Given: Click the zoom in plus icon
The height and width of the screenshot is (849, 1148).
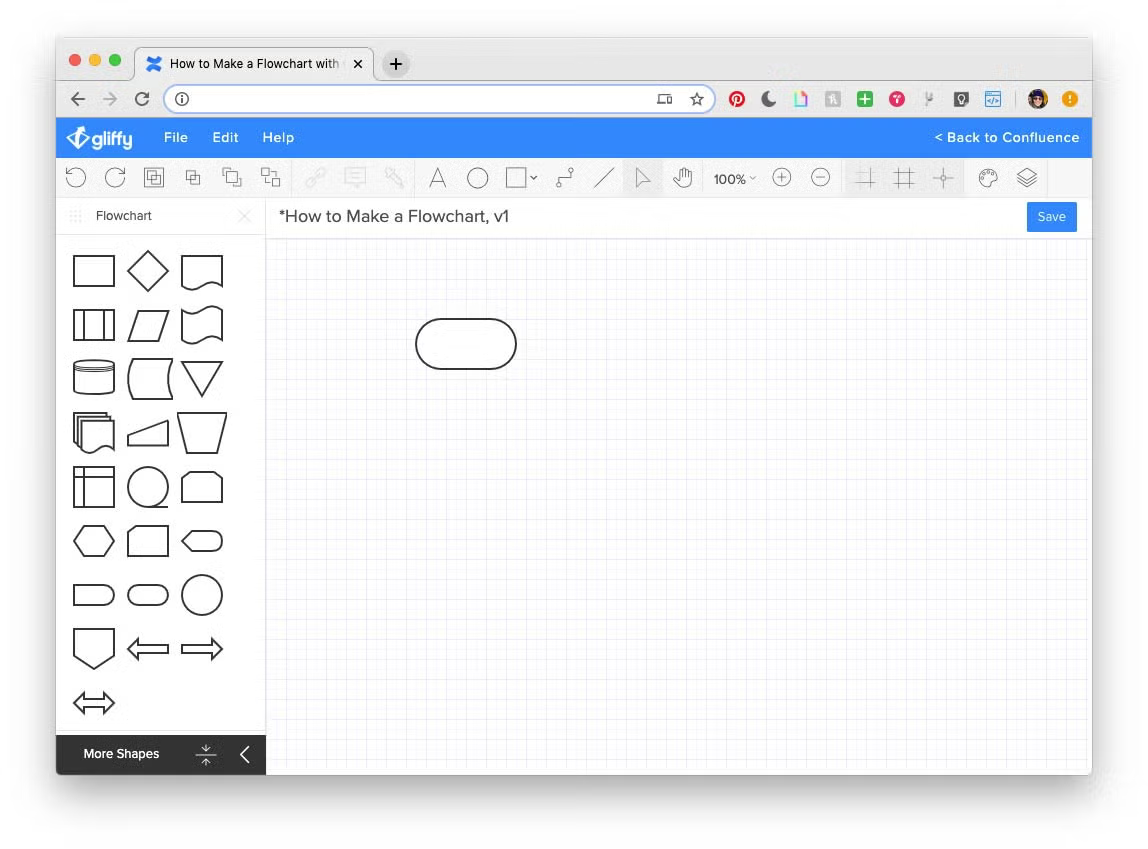Looking at the screenshot, I should tap(782, 178).
